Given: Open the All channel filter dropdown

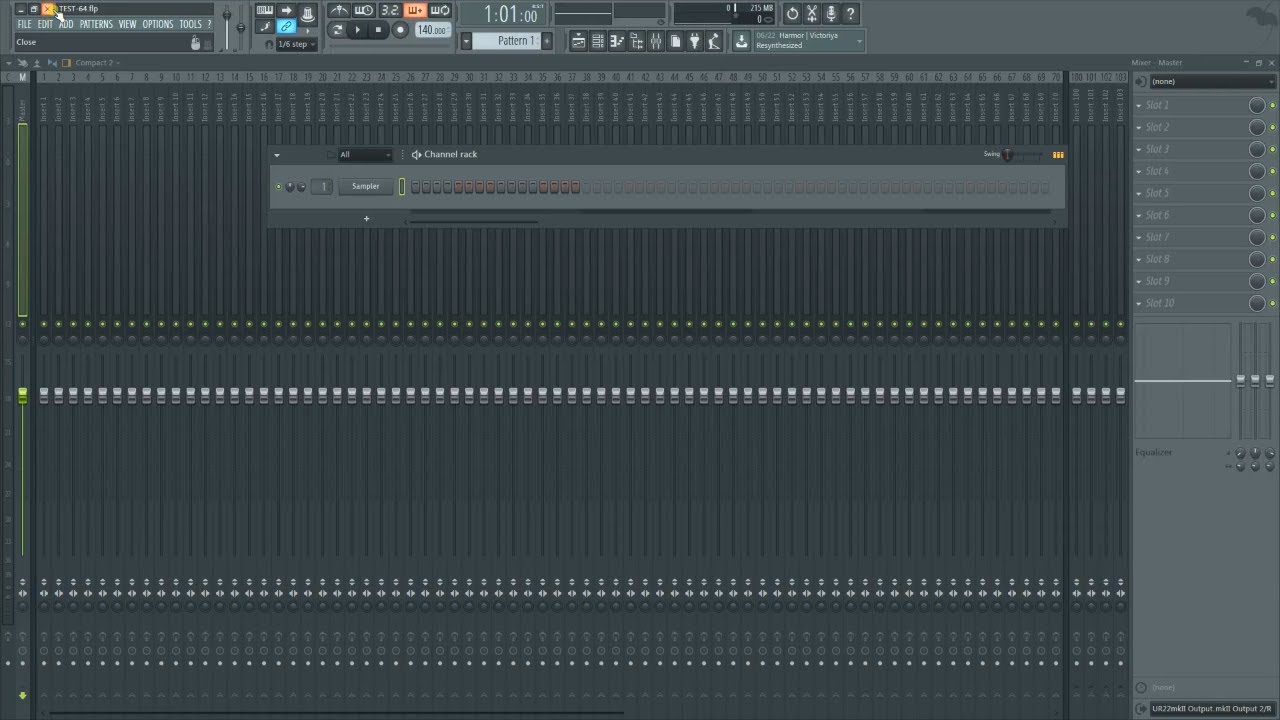Looking at the screenshot, I should [x=365, y=155].
